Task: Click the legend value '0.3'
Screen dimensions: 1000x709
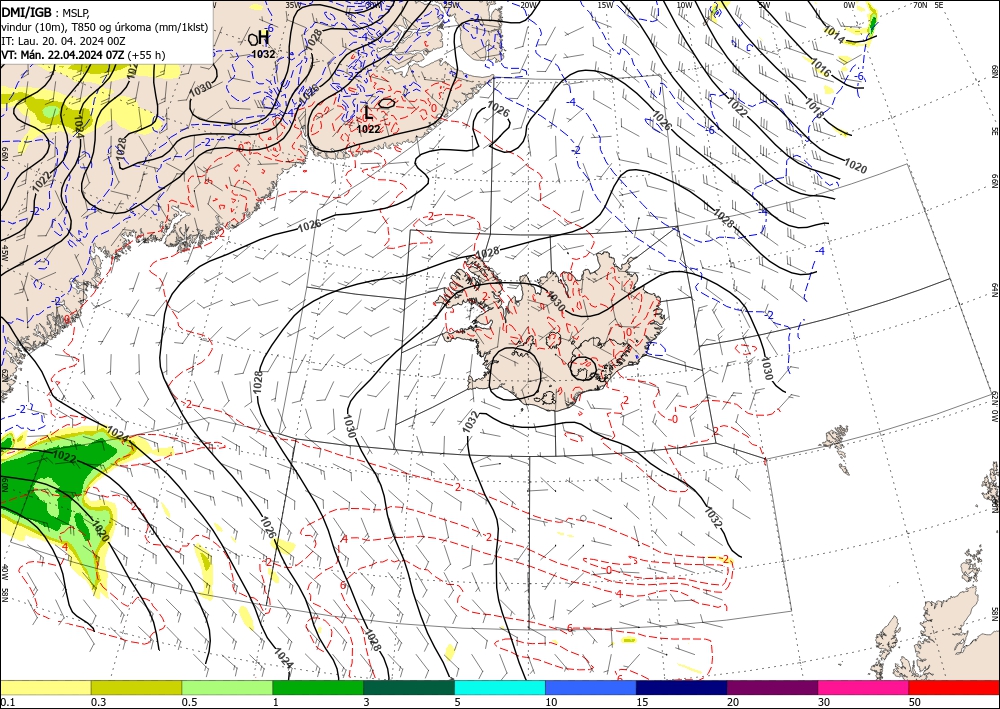Action: (x=98, y=702)
